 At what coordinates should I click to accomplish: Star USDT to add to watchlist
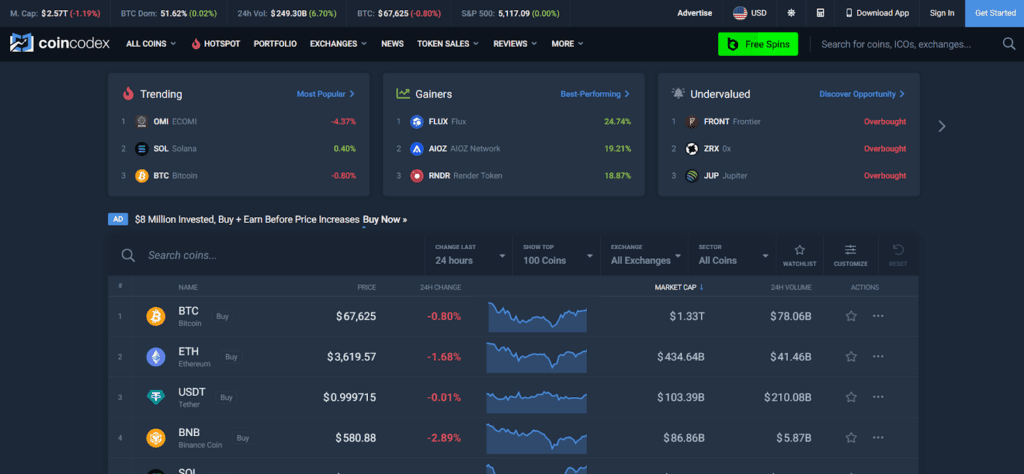(x=851, y=397)
